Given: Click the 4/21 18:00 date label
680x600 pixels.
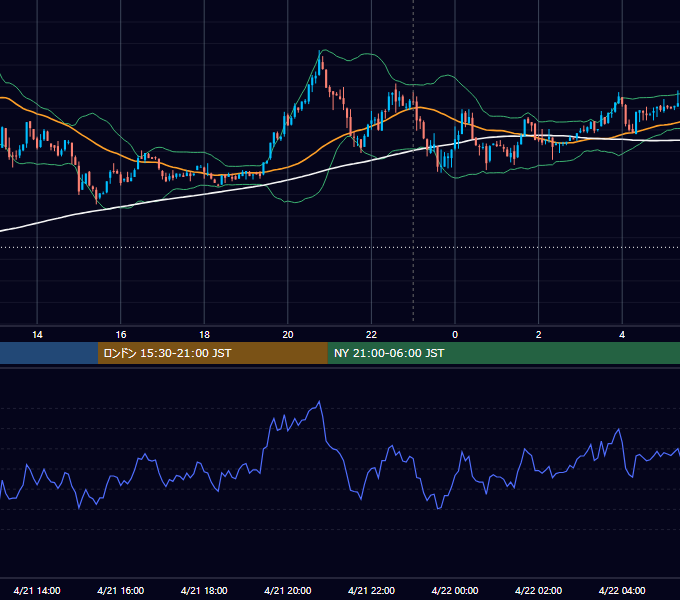Looking at the screenshot, I should coord(204,590).
